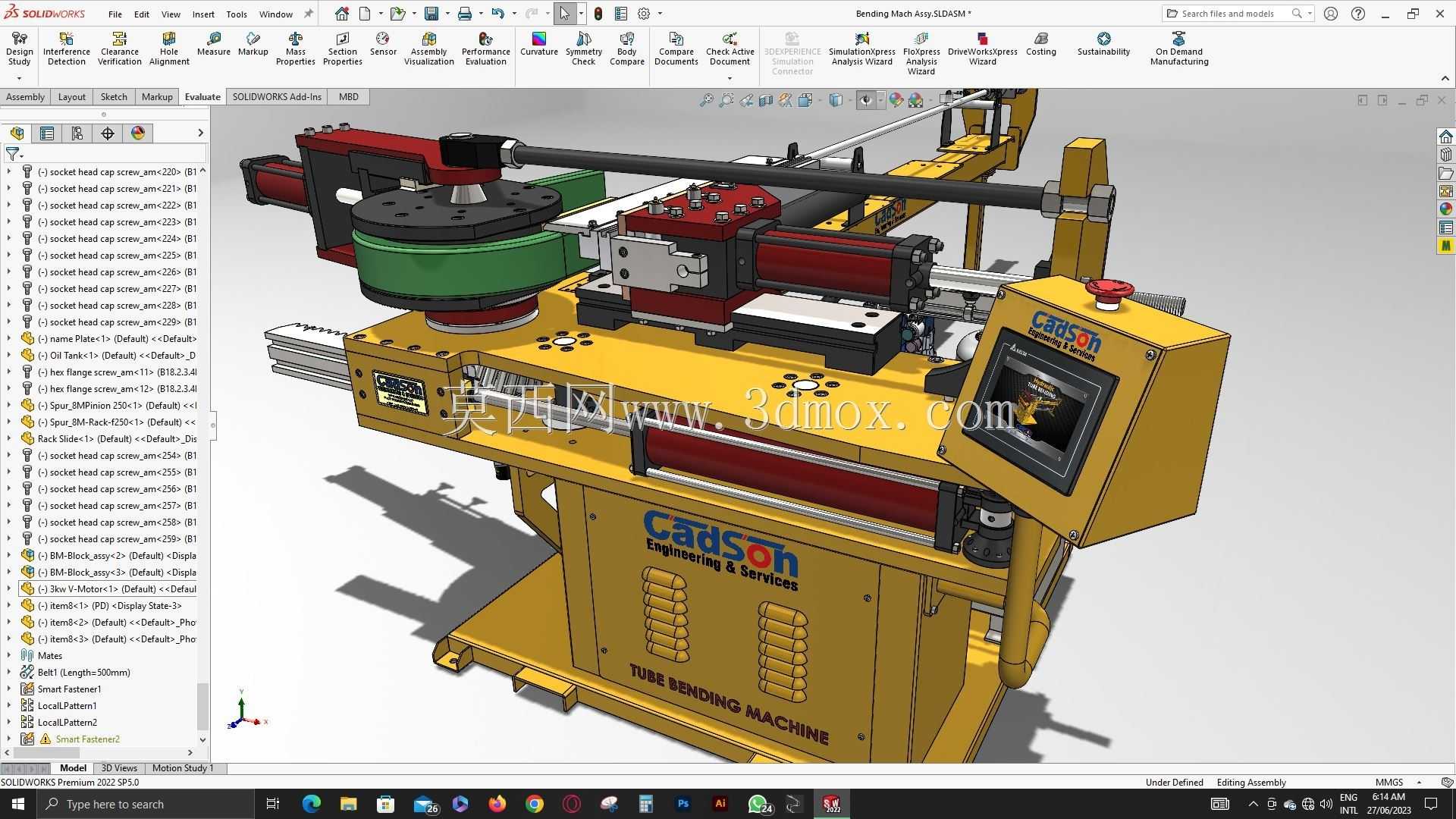Launch SimulationXpress Analysis Wizard
Viewport: 1456px width, 819px height.
click(x=862, y=49)
